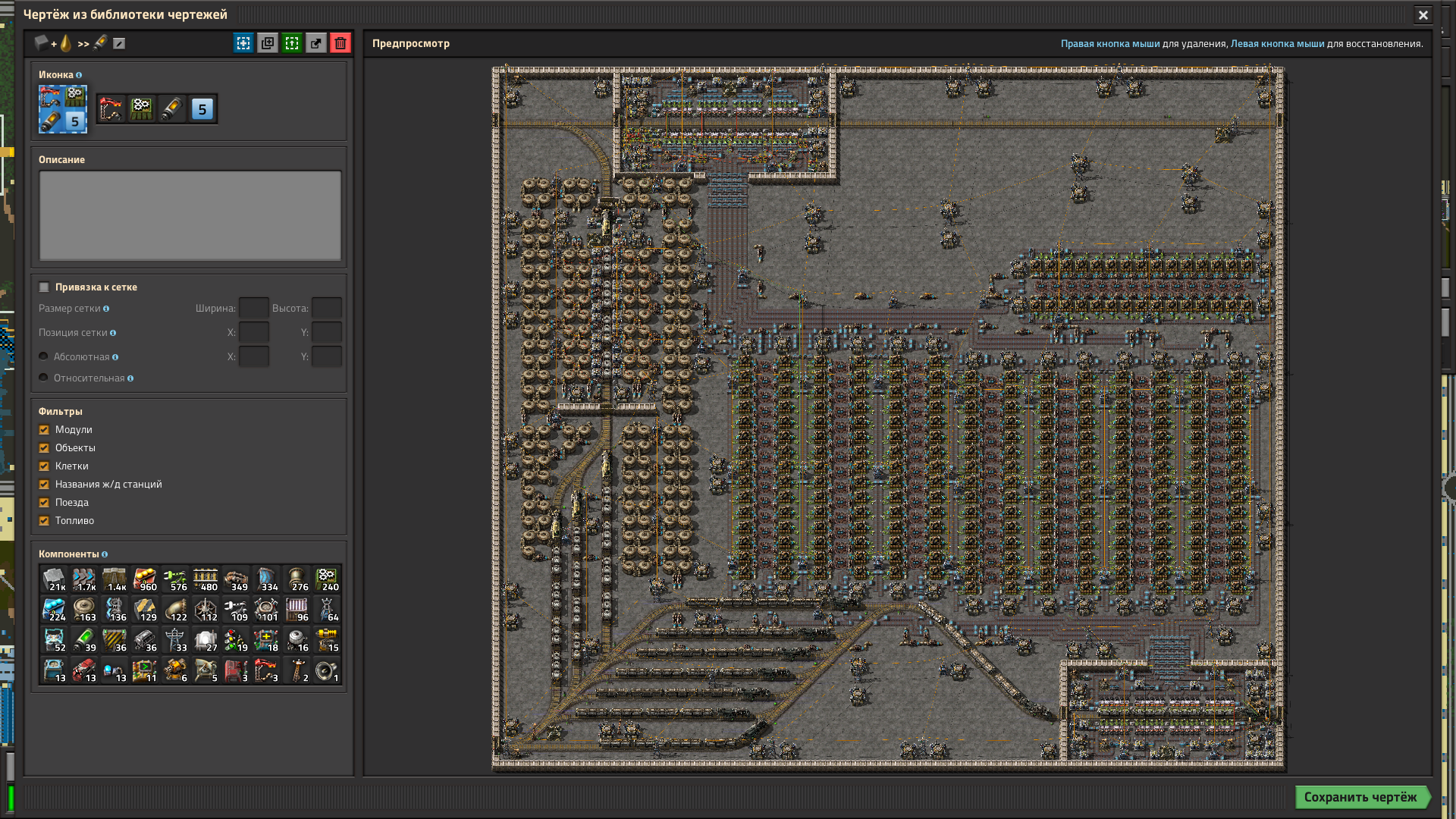Click the 11 combinator component
The height and width of the screenshot is (819, 1456).
tap(145, 670)
